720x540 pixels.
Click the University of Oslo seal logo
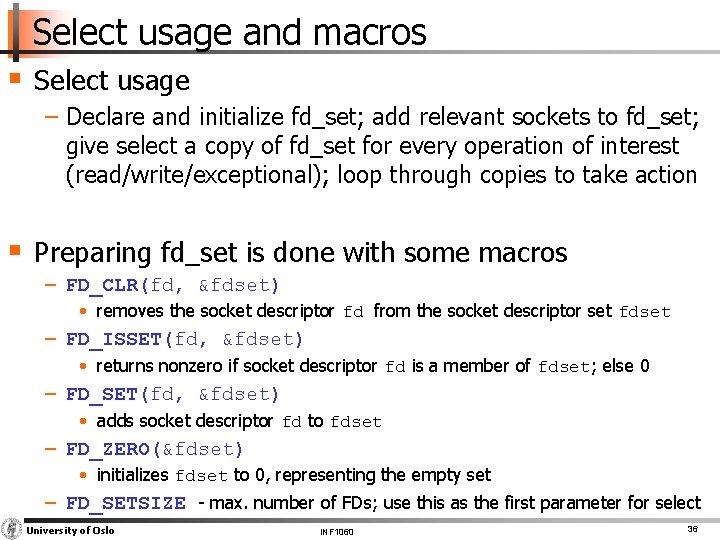coord(12,529)
